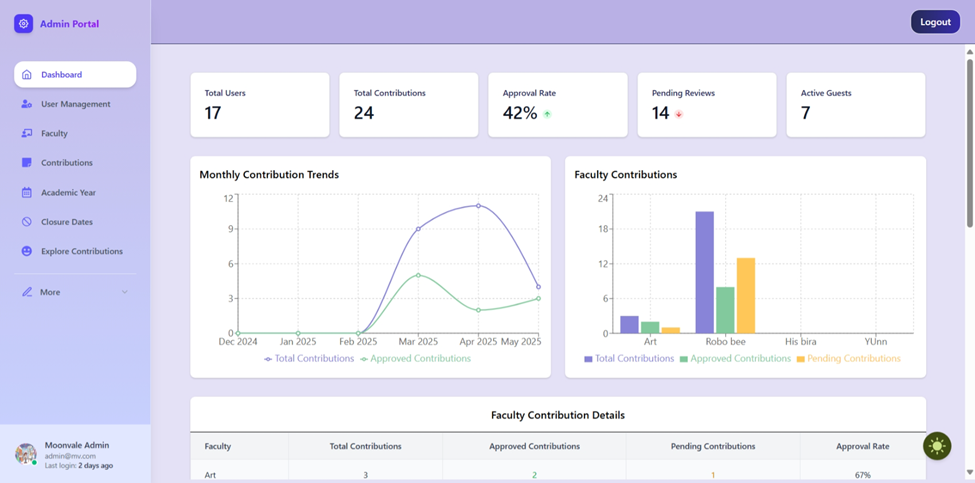Open the Moonvale Admin profile panel
Screen dimensions: 975x483
coord(75,455)
